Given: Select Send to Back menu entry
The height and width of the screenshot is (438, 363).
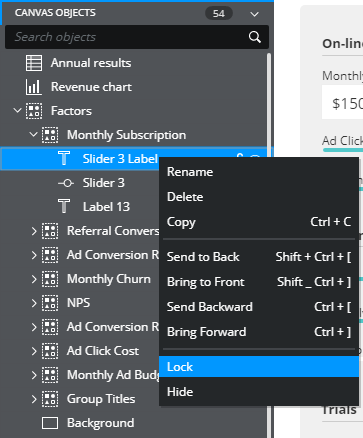Looking at the screenshot, I should 259,257.
